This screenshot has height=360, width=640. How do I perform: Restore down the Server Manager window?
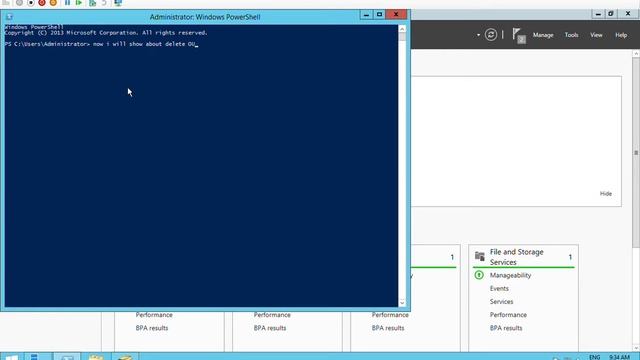point(611,14)
